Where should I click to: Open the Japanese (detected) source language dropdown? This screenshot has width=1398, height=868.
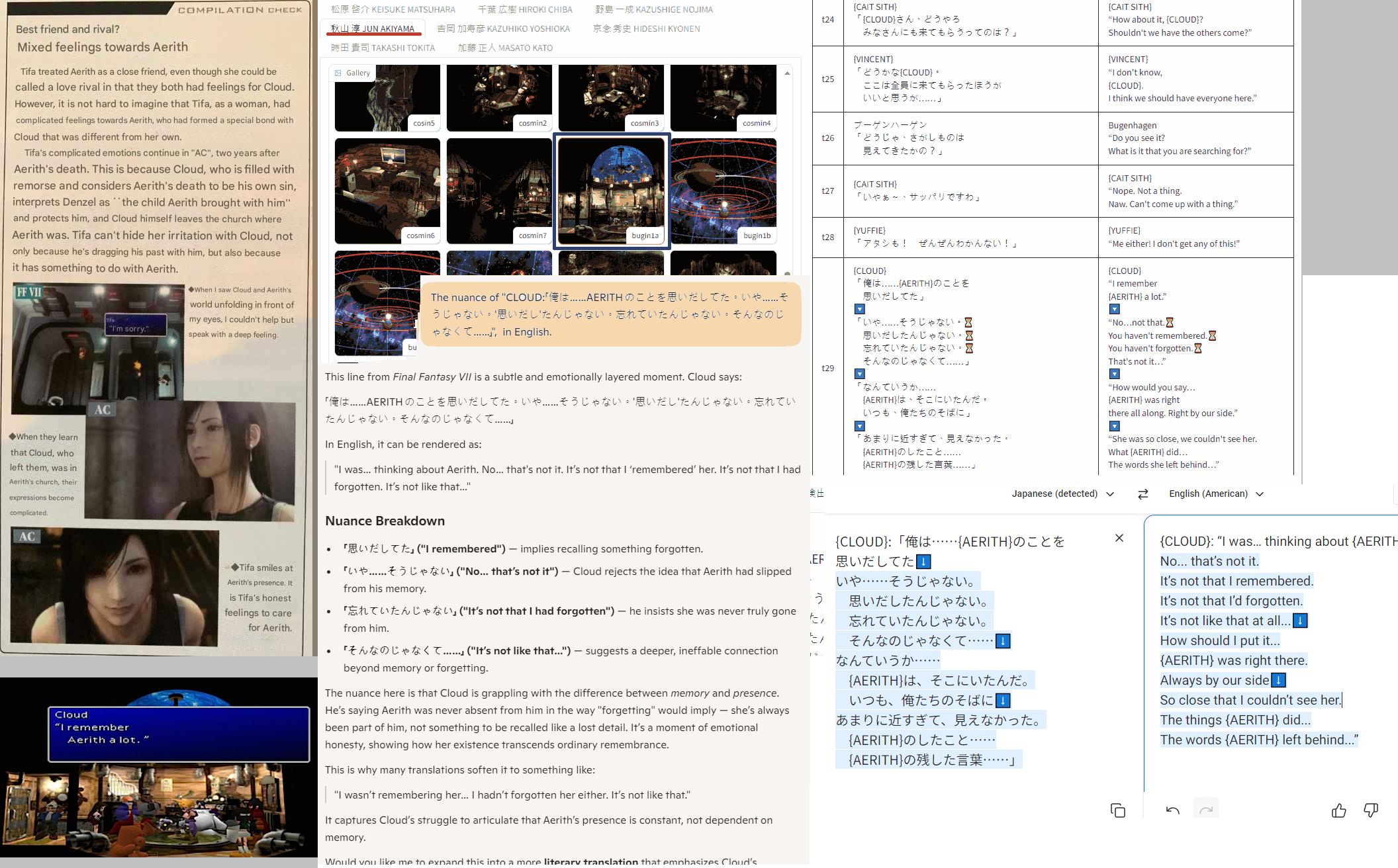[x=1062, y=494]
